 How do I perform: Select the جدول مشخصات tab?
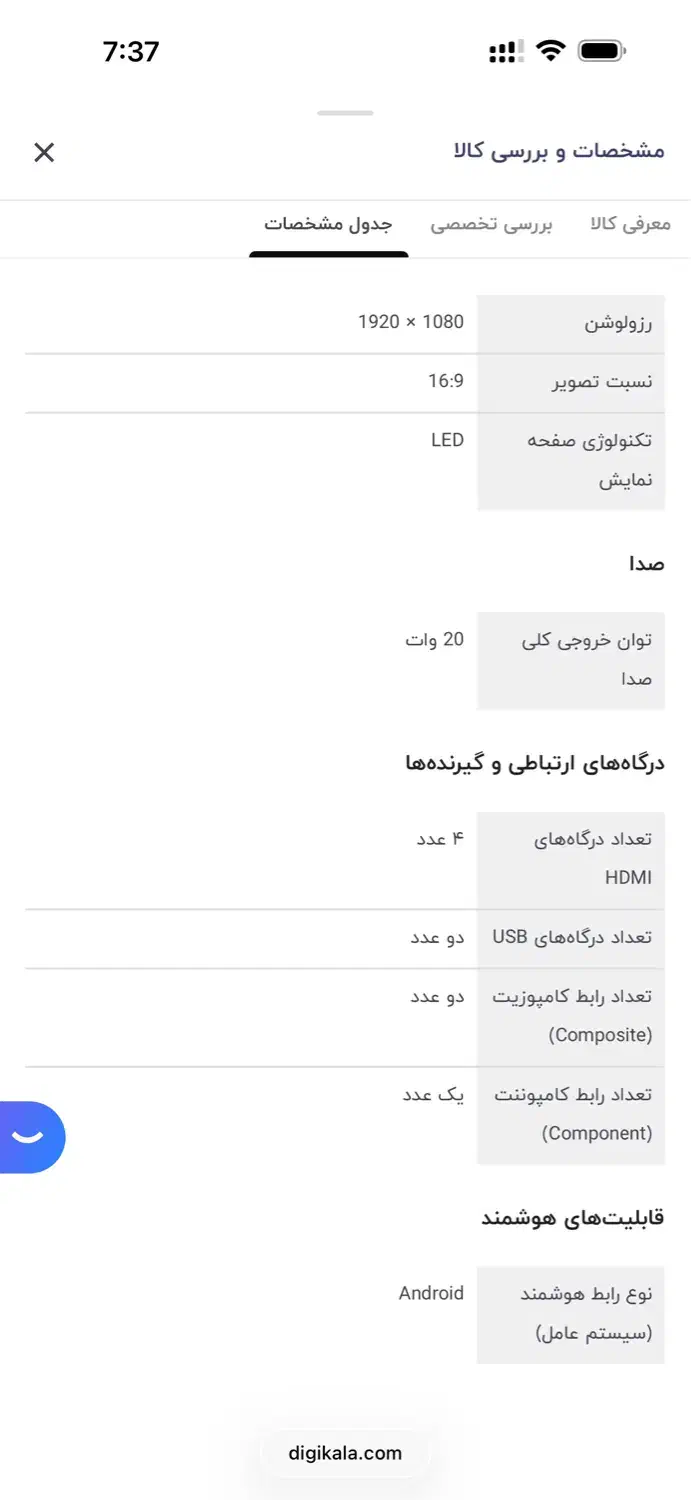(328, 225)
